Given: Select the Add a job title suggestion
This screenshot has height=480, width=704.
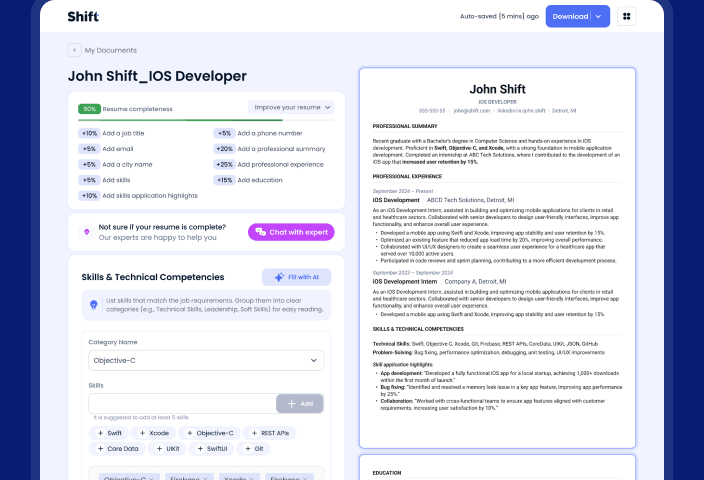Looking at the screenshot, I should (x=111, y=133).
